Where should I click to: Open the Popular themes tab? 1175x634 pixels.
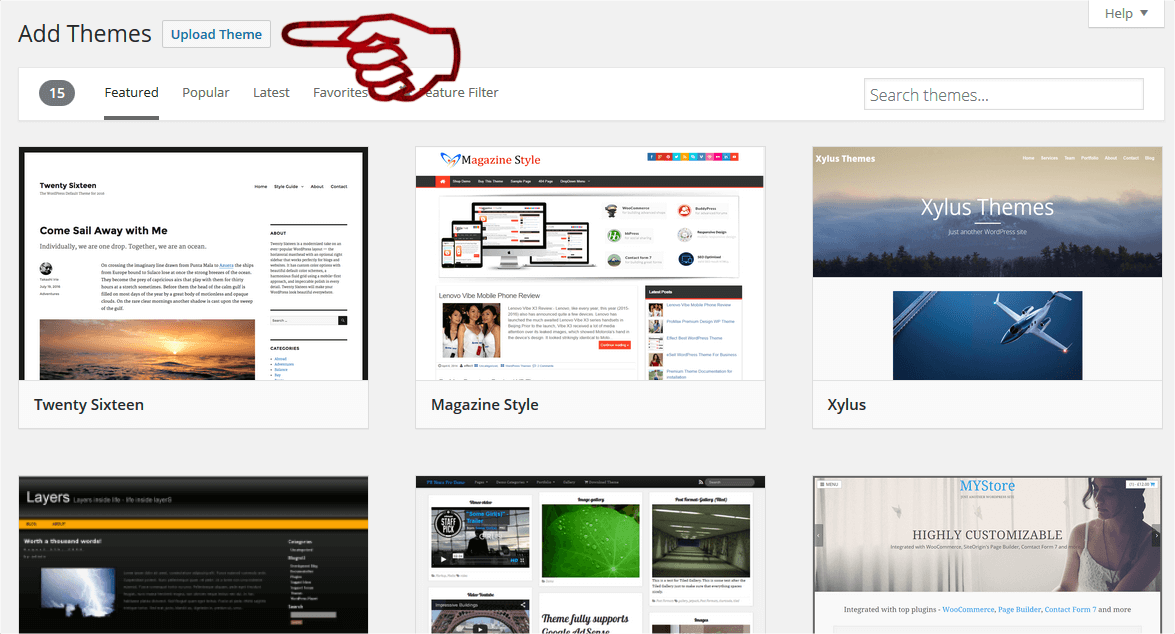(x=205, y=93)
